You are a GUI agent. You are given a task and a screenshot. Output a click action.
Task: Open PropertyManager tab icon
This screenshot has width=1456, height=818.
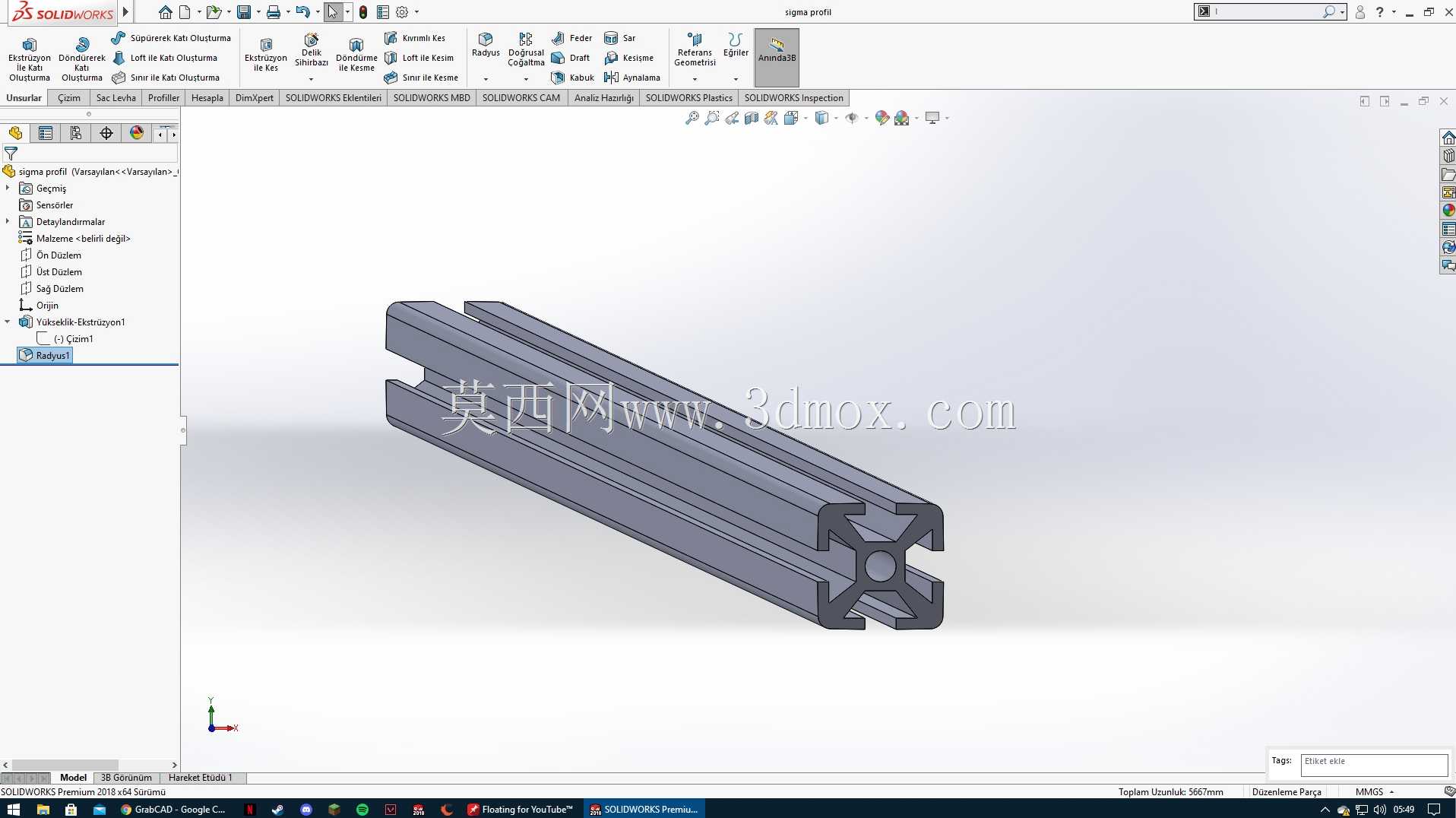point(46,134)
